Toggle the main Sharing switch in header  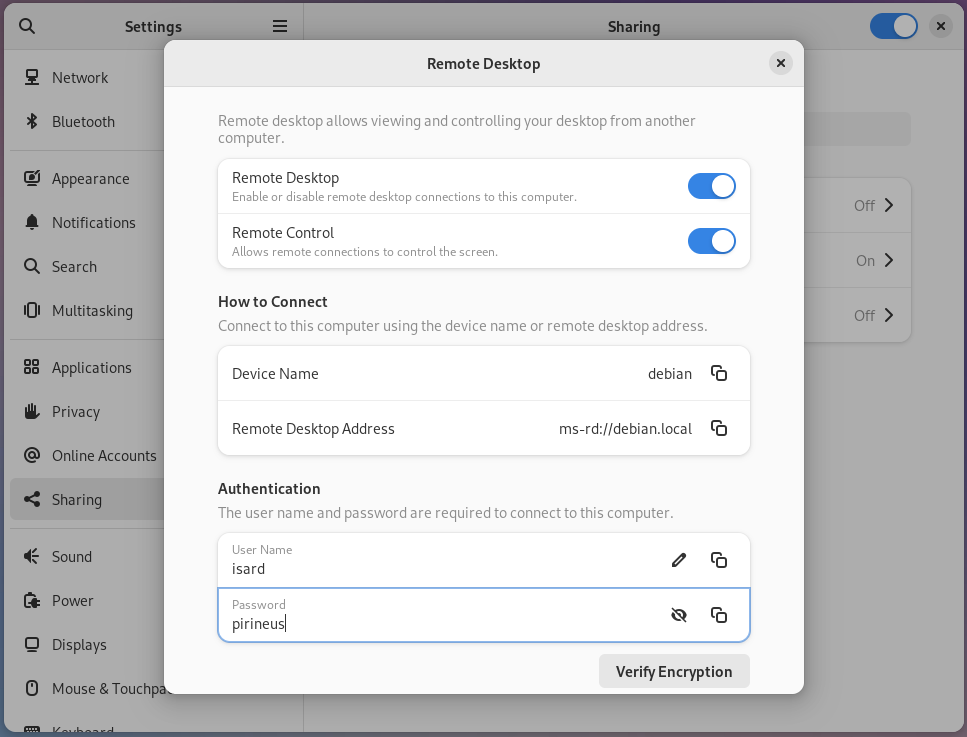(x=893, y=26)
